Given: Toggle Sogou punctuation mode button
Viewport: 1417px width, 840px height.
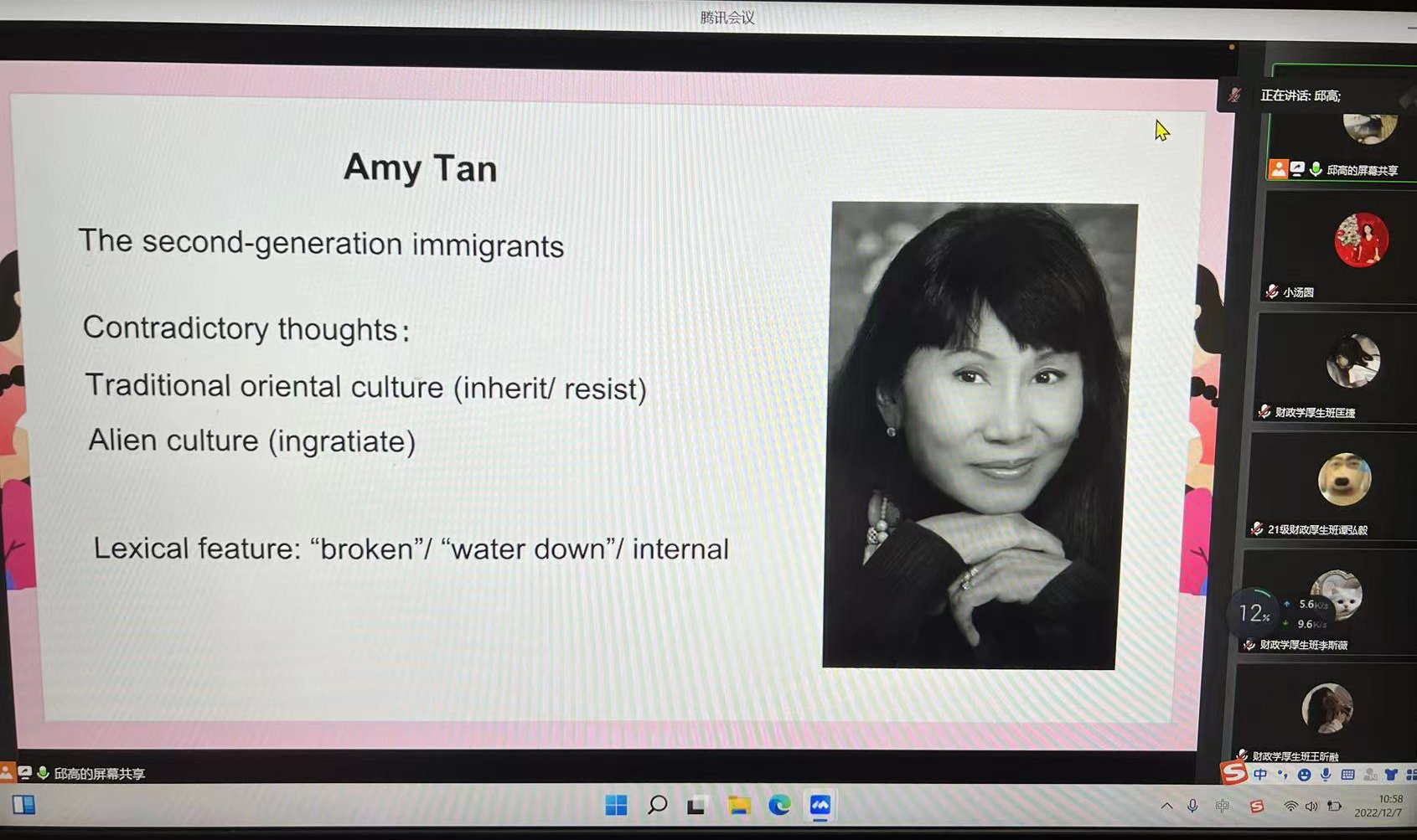Looking at the screenshot, I should [1282, 775].
